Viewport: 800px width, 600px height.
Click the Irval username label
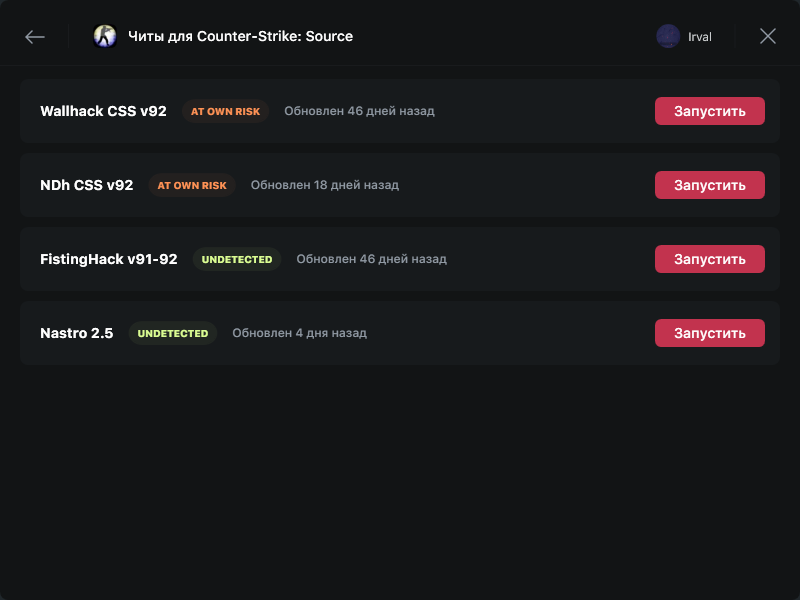[699, 37]
